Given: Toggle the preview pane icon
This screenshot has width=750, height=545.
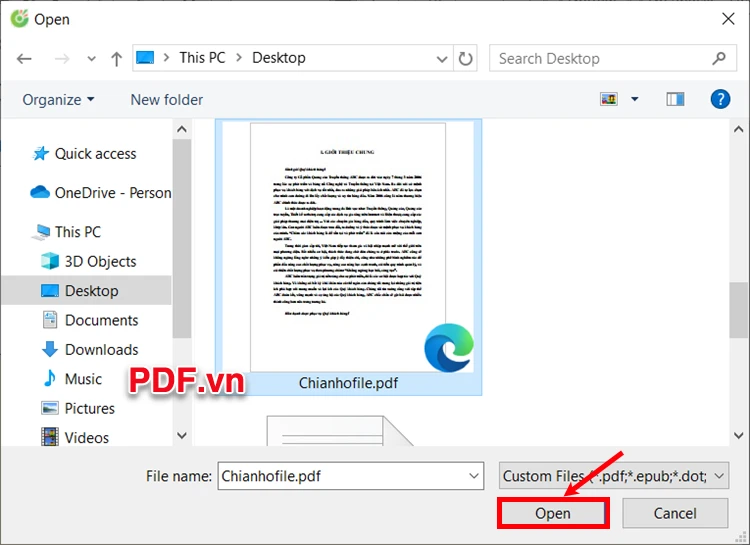Looking at the screenshot, I should point(675,99).
